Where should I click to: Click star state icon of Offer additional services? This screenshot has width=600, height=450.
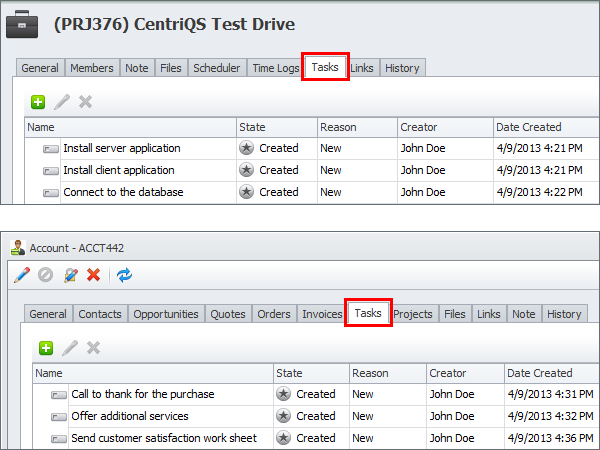point(284,416)
